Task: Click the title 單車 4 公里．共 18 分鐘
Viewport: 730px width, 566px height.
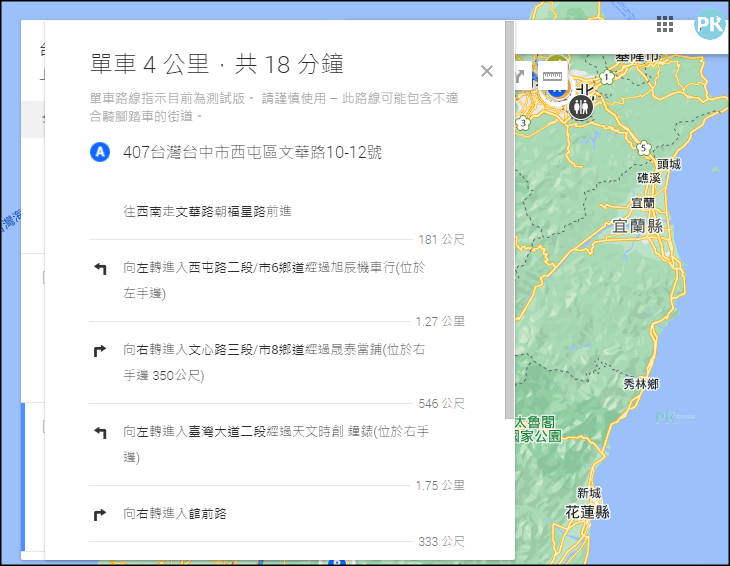Action: click(217, 64)
